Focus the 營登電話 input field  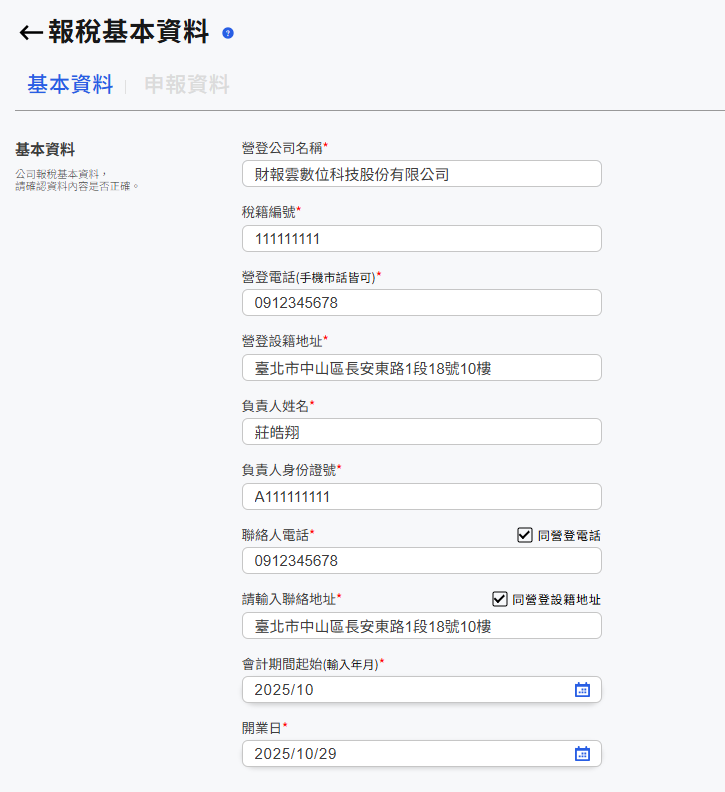click(x=421, y=303)
